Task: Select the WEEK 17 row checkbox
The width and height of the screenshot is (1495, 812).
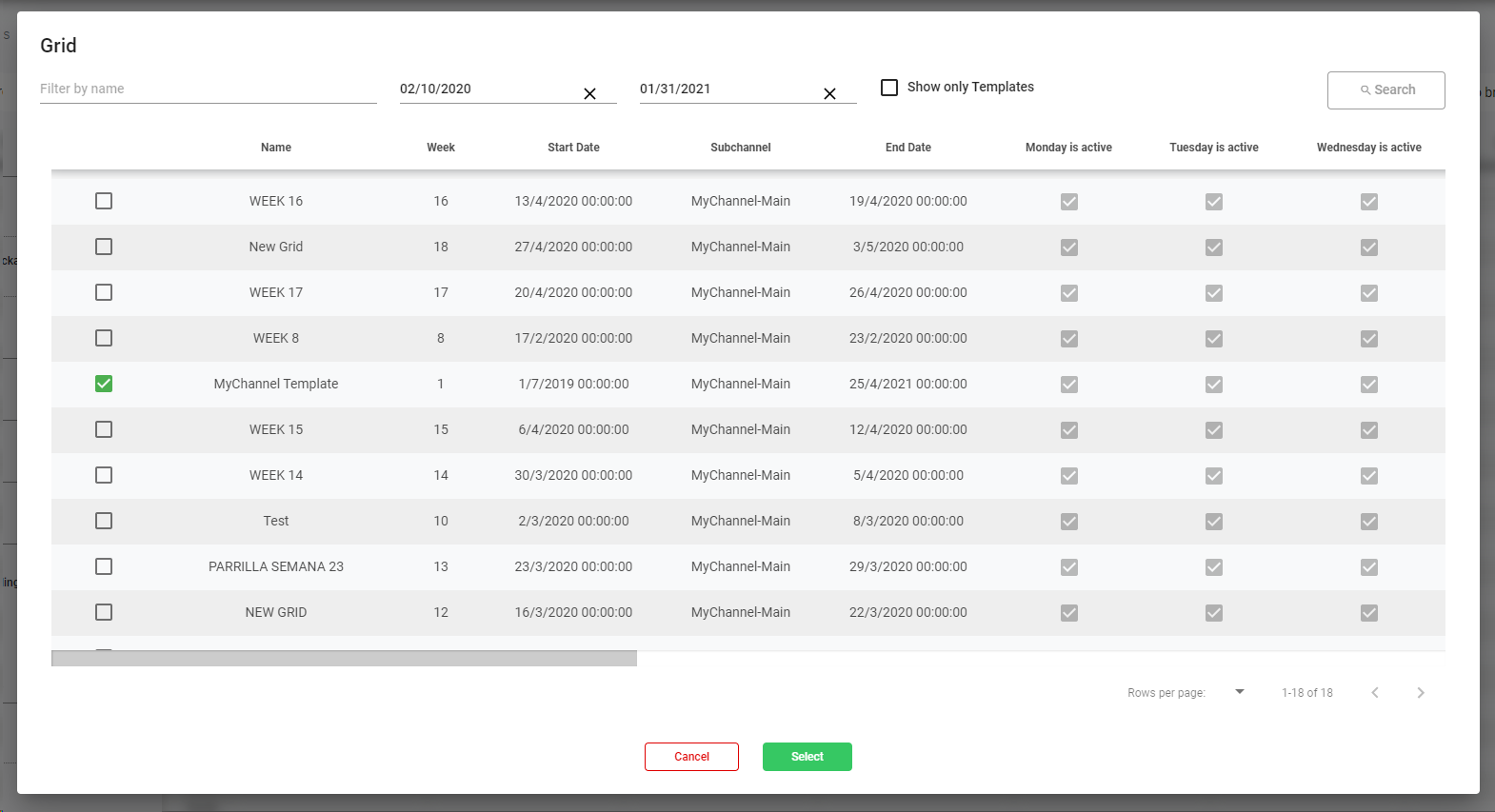Action: coord(104,292)
